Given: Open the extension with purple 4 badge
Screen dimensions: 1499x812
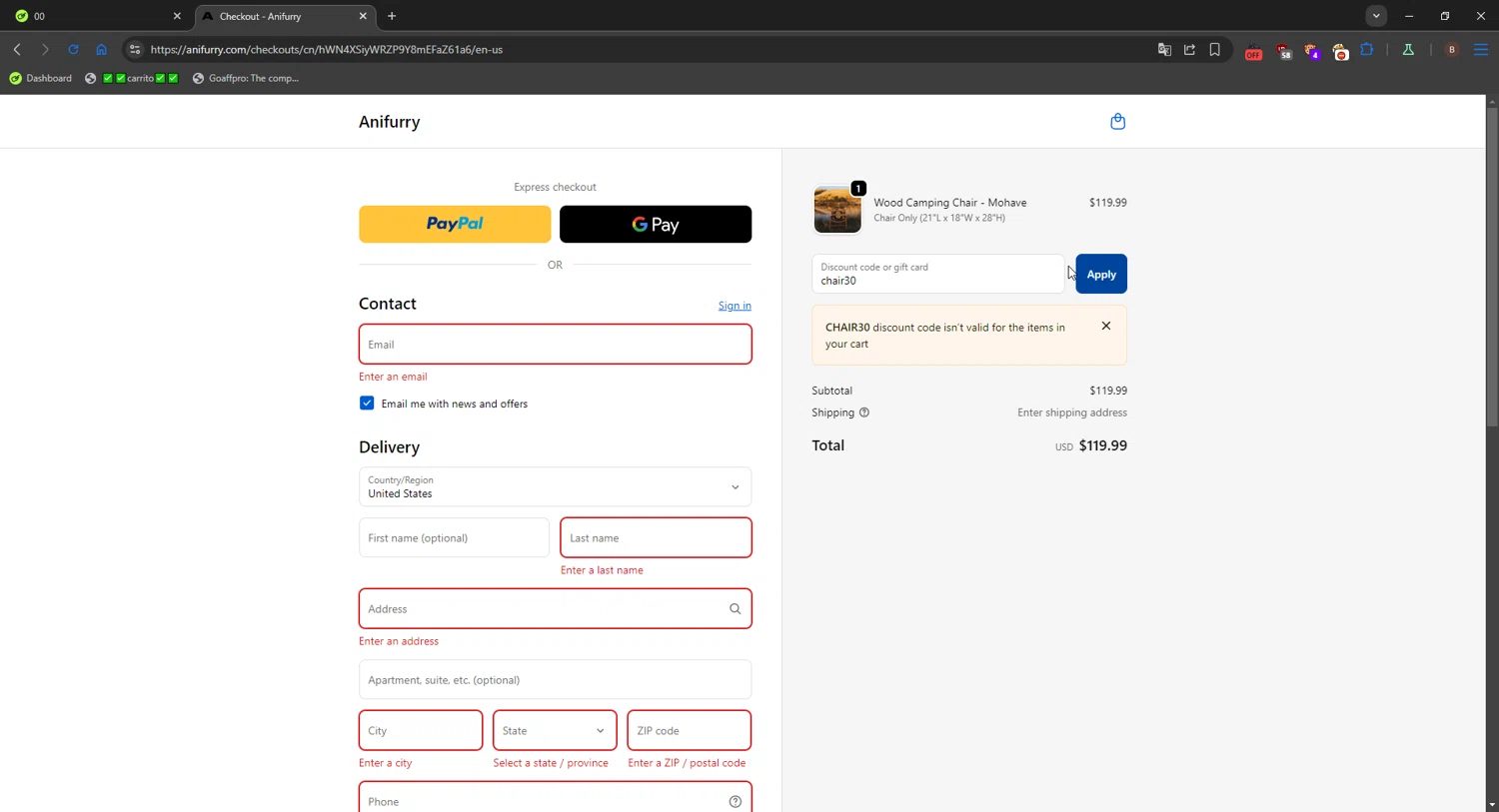Looking at the screenshot, I should (1312, 51).
